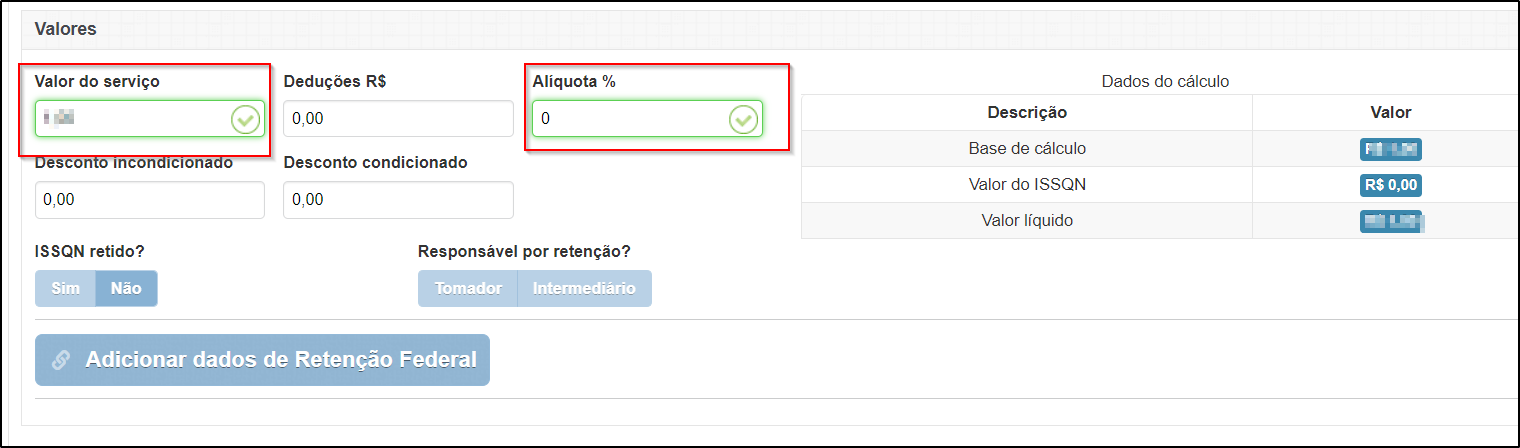Click the green checkmark in Alíquota field
This screenshot has width=1520, height=448.
[743, 119]
